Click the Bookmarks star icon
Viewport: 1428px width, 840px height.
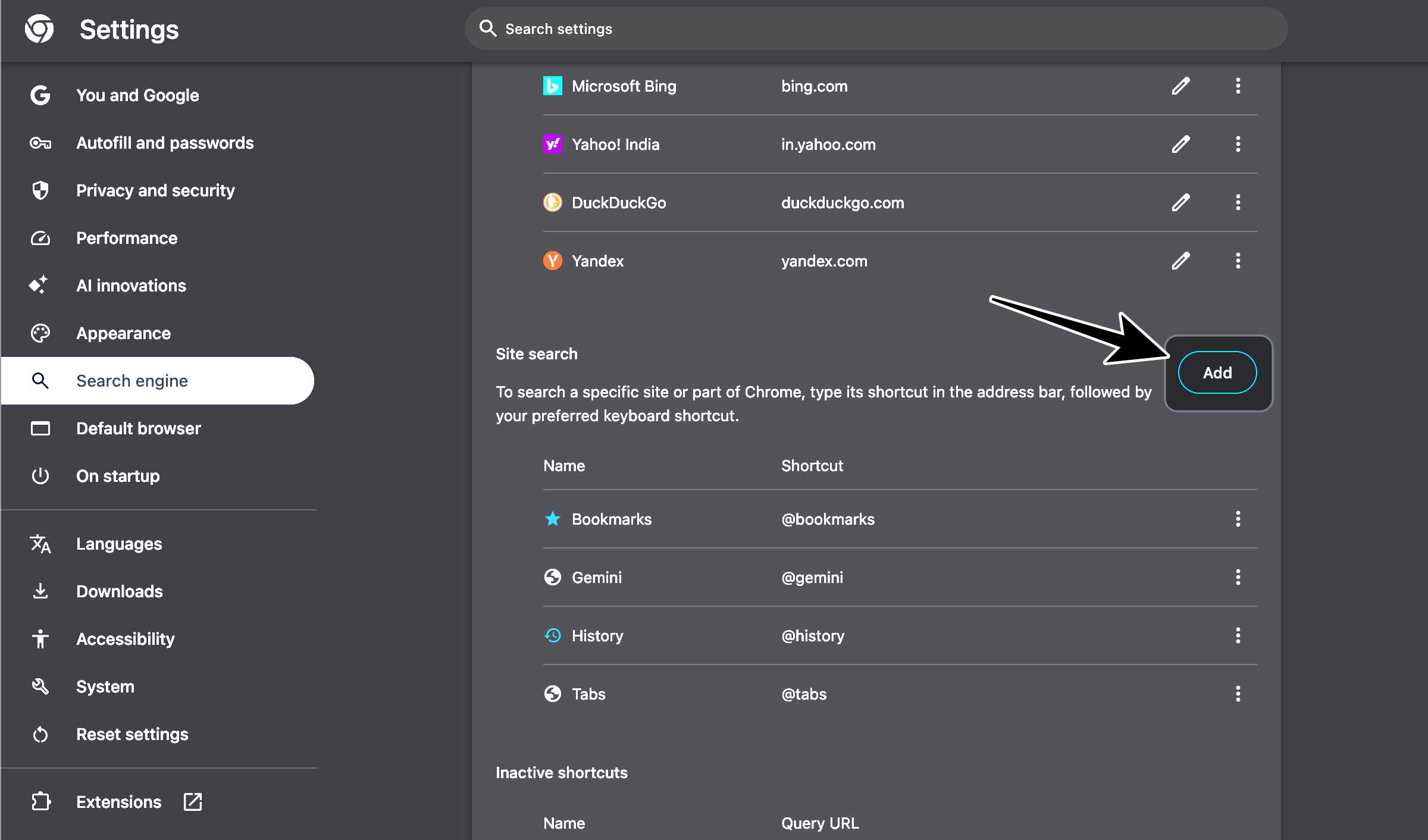tap(553, 519)
